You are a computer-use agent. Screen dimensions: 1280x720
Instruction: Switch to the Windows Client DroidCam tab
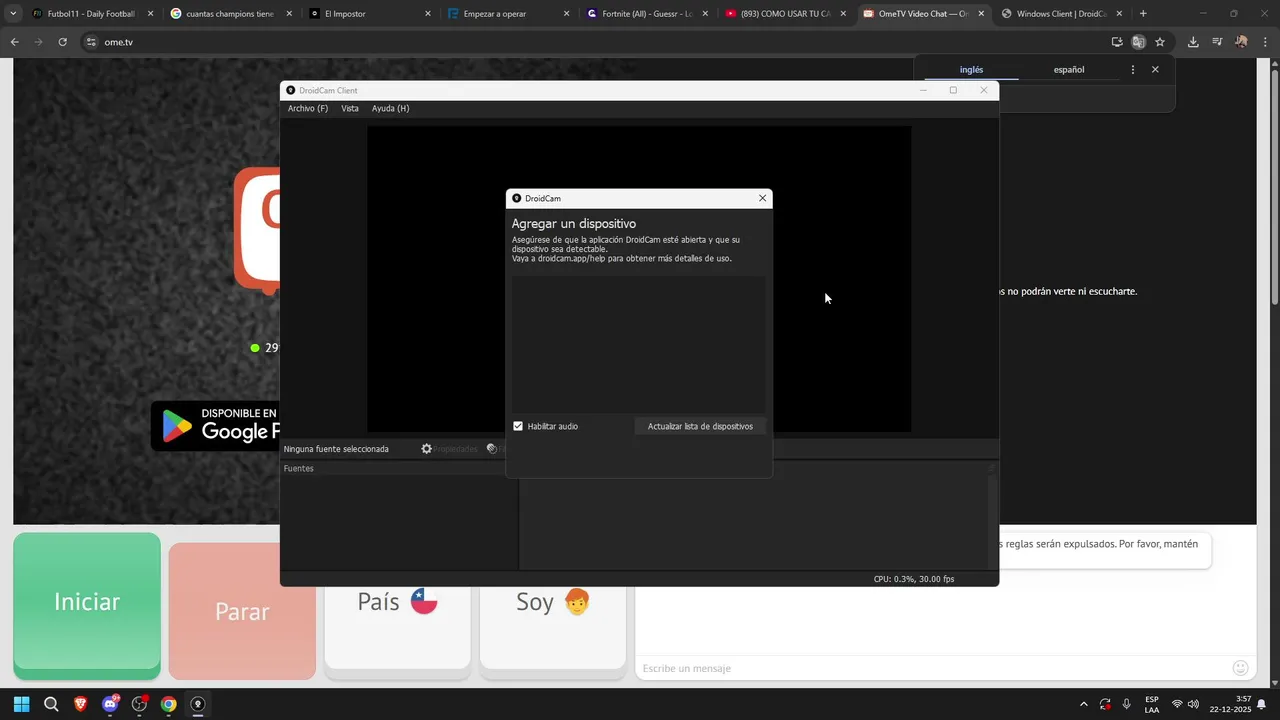[1061, 14]
